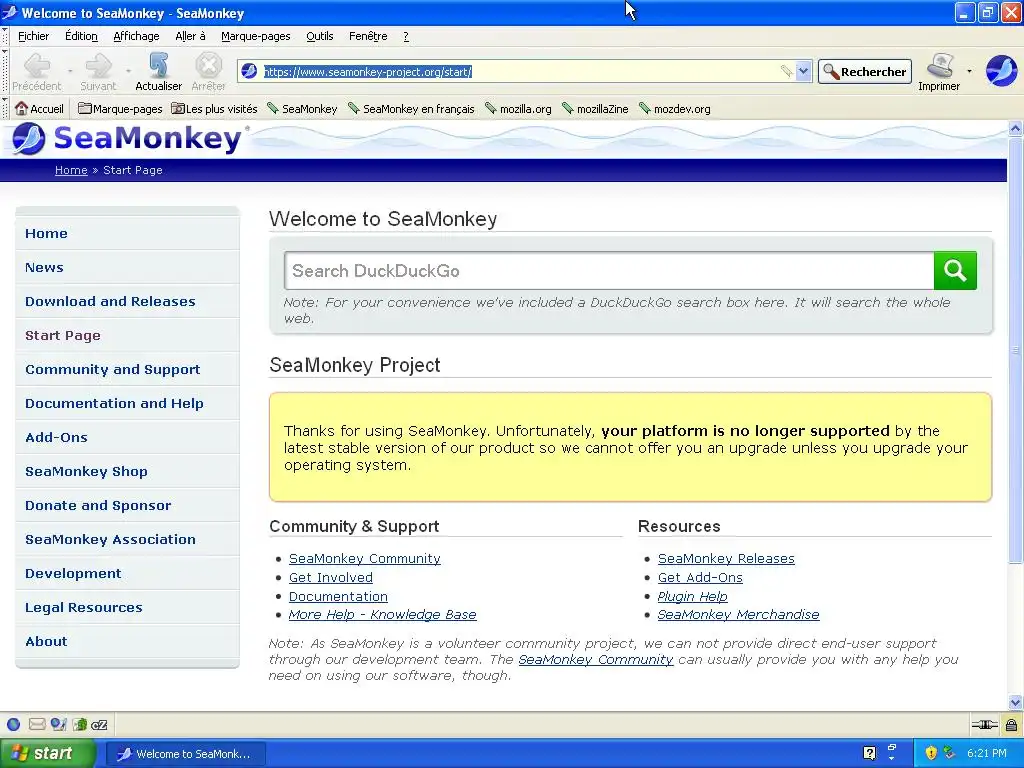Open the SeaMonkey Merchandise link

click(738, 615)
